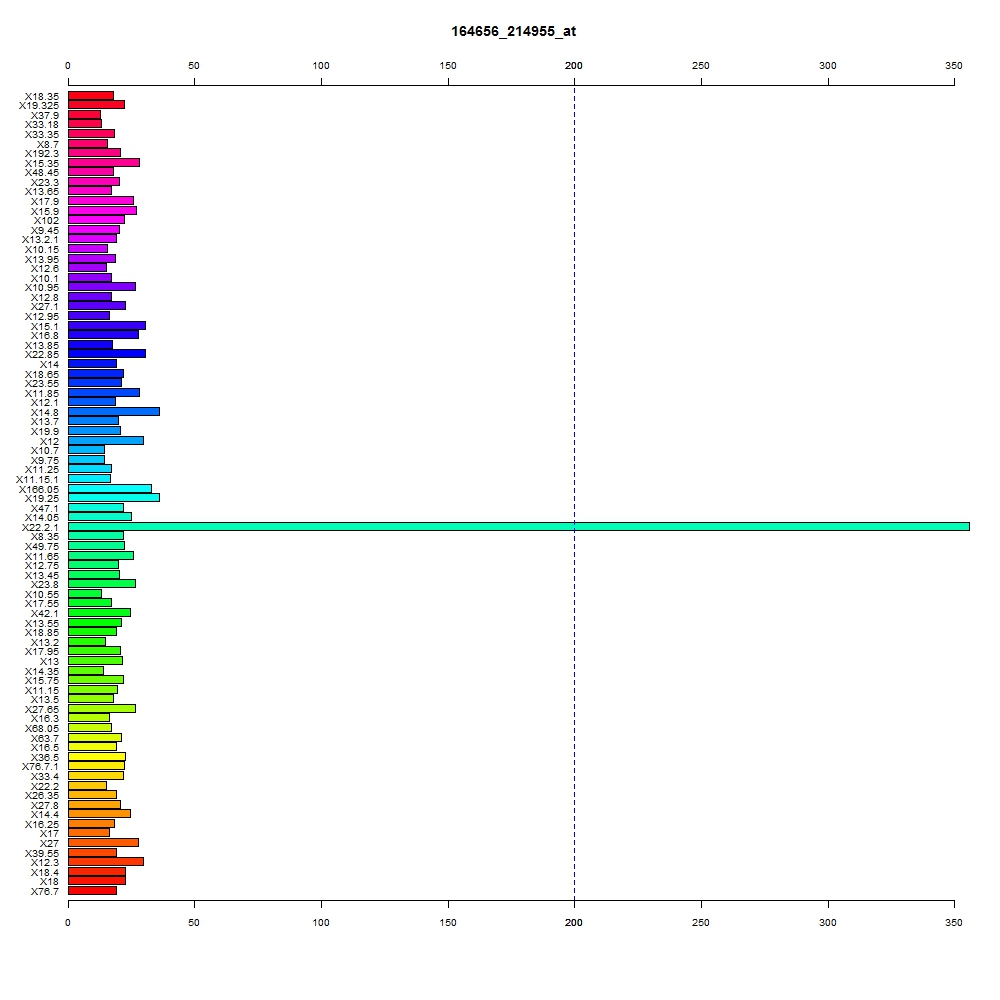Screen dimensions: 1000x1000
Task: Select the X8.7 label
Action: 48,145
